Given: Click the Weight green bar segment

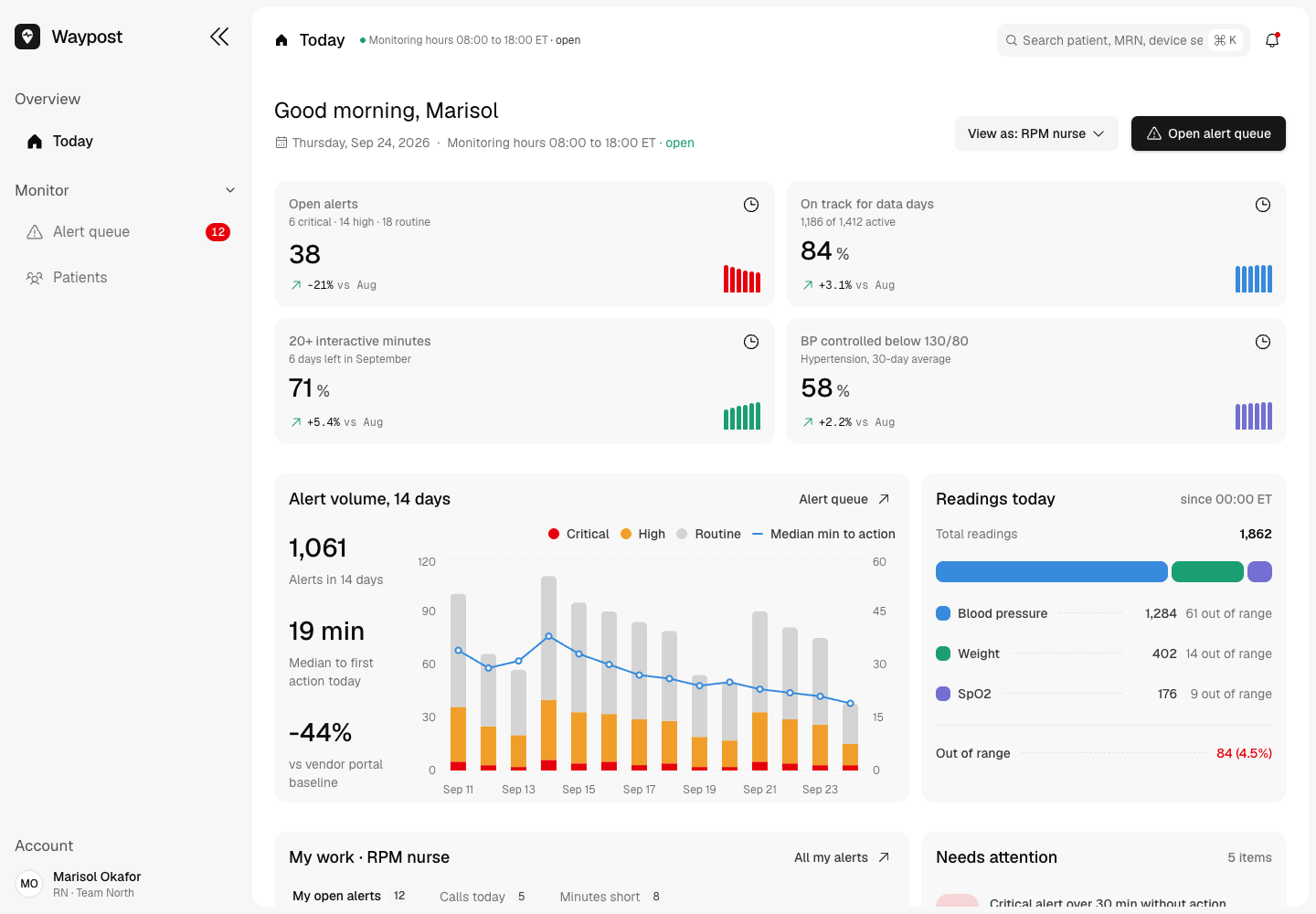Looking at the screenshot, I should point(1207,572).
